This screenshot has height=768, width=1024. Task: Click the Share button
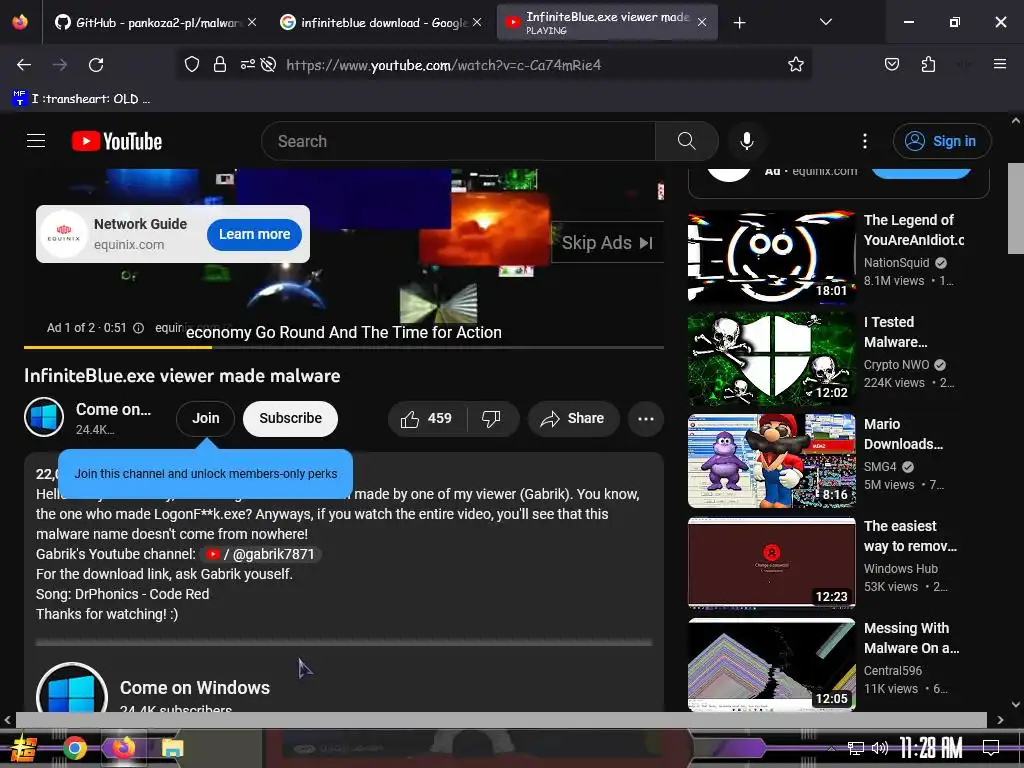[x=573, y=419]
